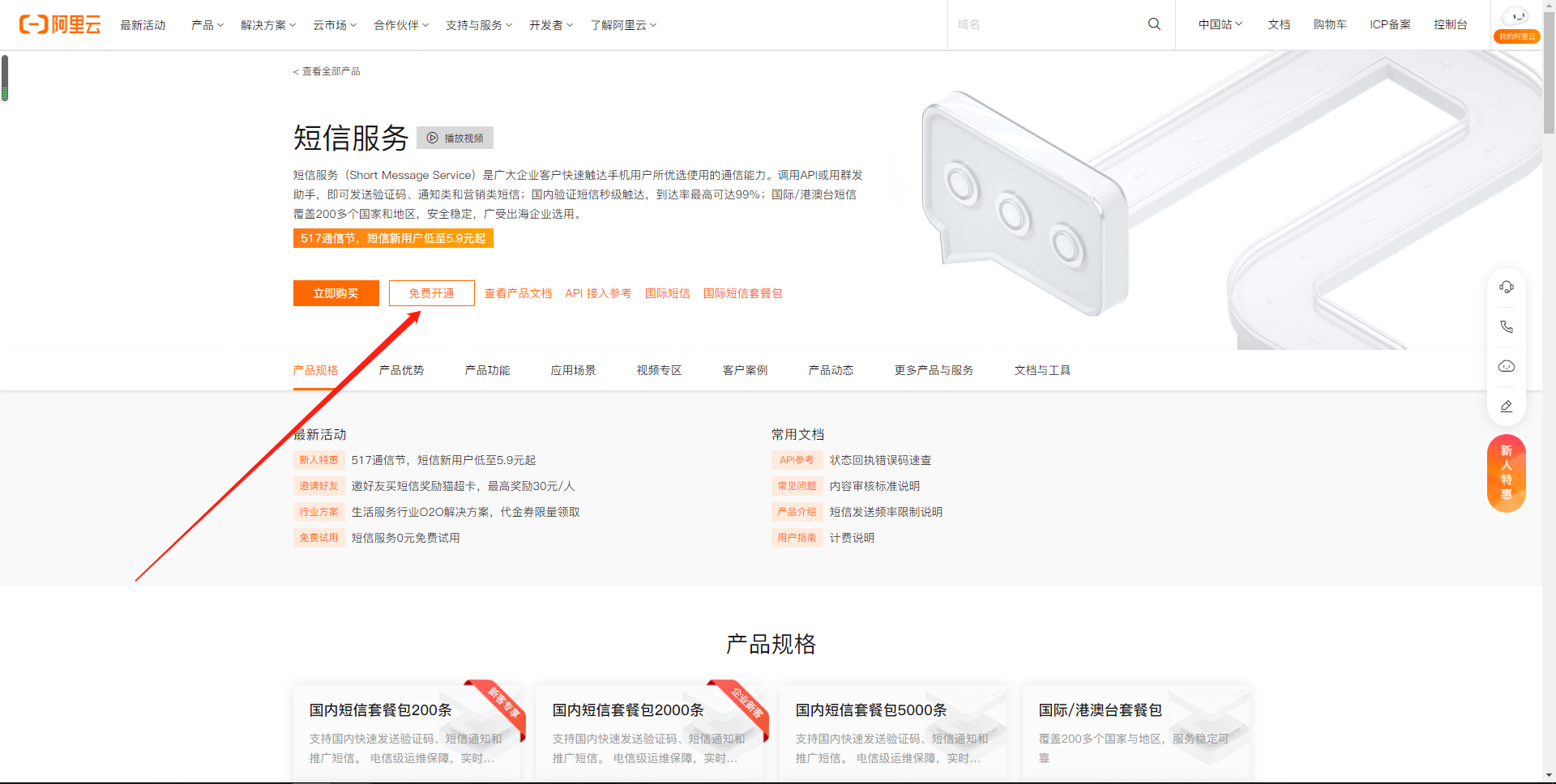
Task: Open 文档 in the header
Action: point(1279,24)
